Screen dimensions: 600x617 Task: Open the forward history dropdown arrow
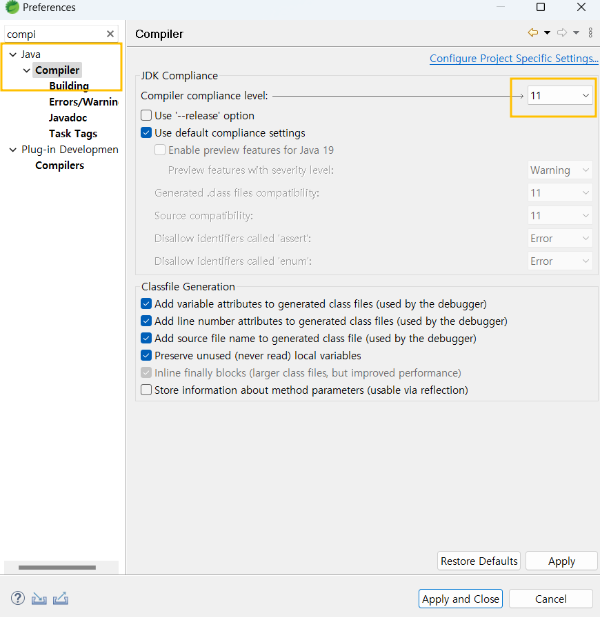(576, 33)
